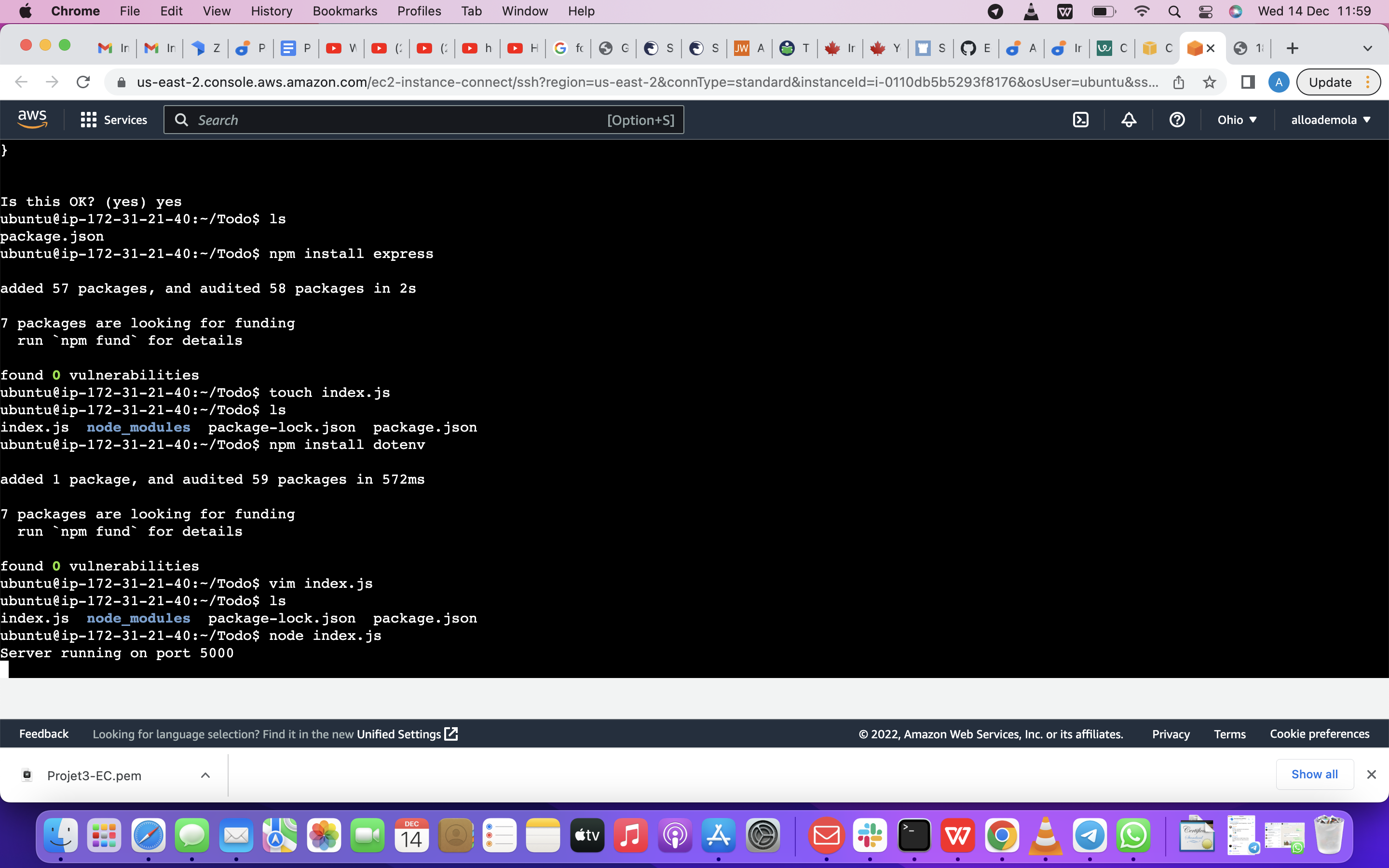Open the Bookmarks menu
This screenshot has height=868, width=1389.
tap(344, 11)
